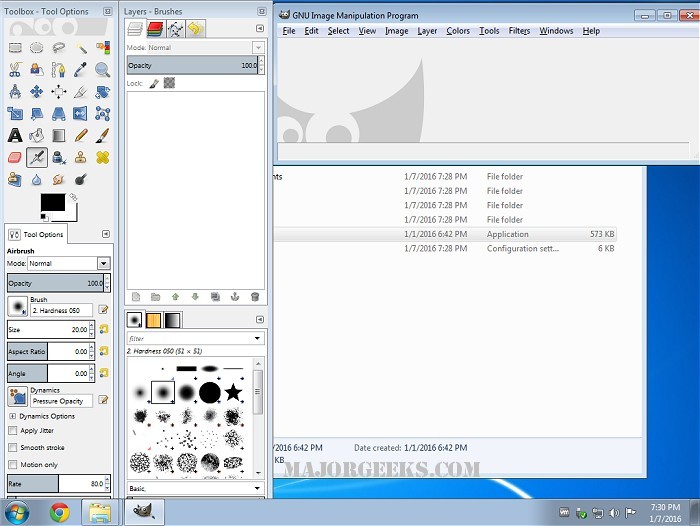Select the Crop tool
The image size is (700, 526).
(80, 92)
